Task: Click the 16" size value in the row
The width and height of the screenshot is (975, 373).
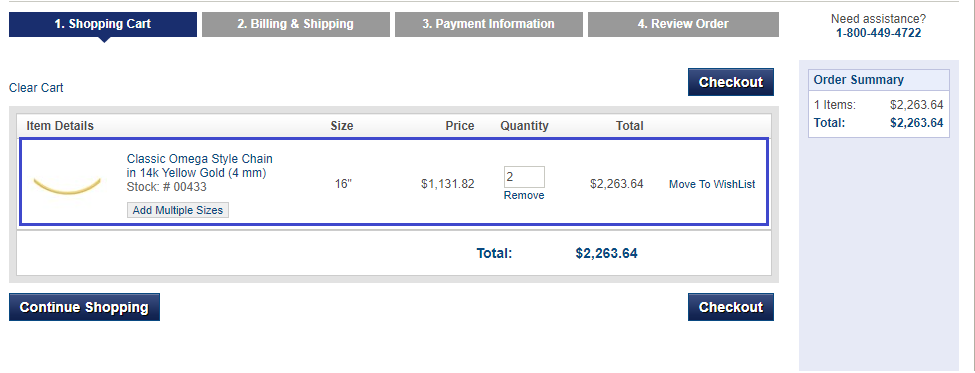Action: pyautogui.click(x=343, y=184)
